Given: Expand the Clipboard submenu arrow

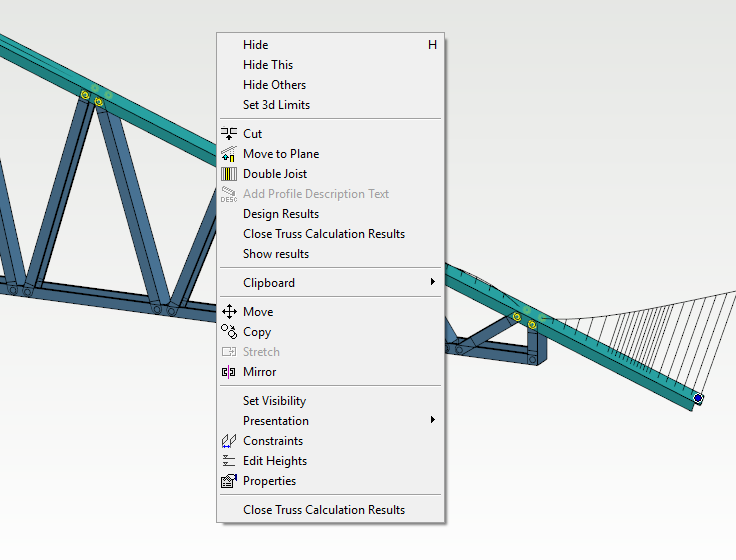Looking at the screenshot, I should [x=433, y=283].
